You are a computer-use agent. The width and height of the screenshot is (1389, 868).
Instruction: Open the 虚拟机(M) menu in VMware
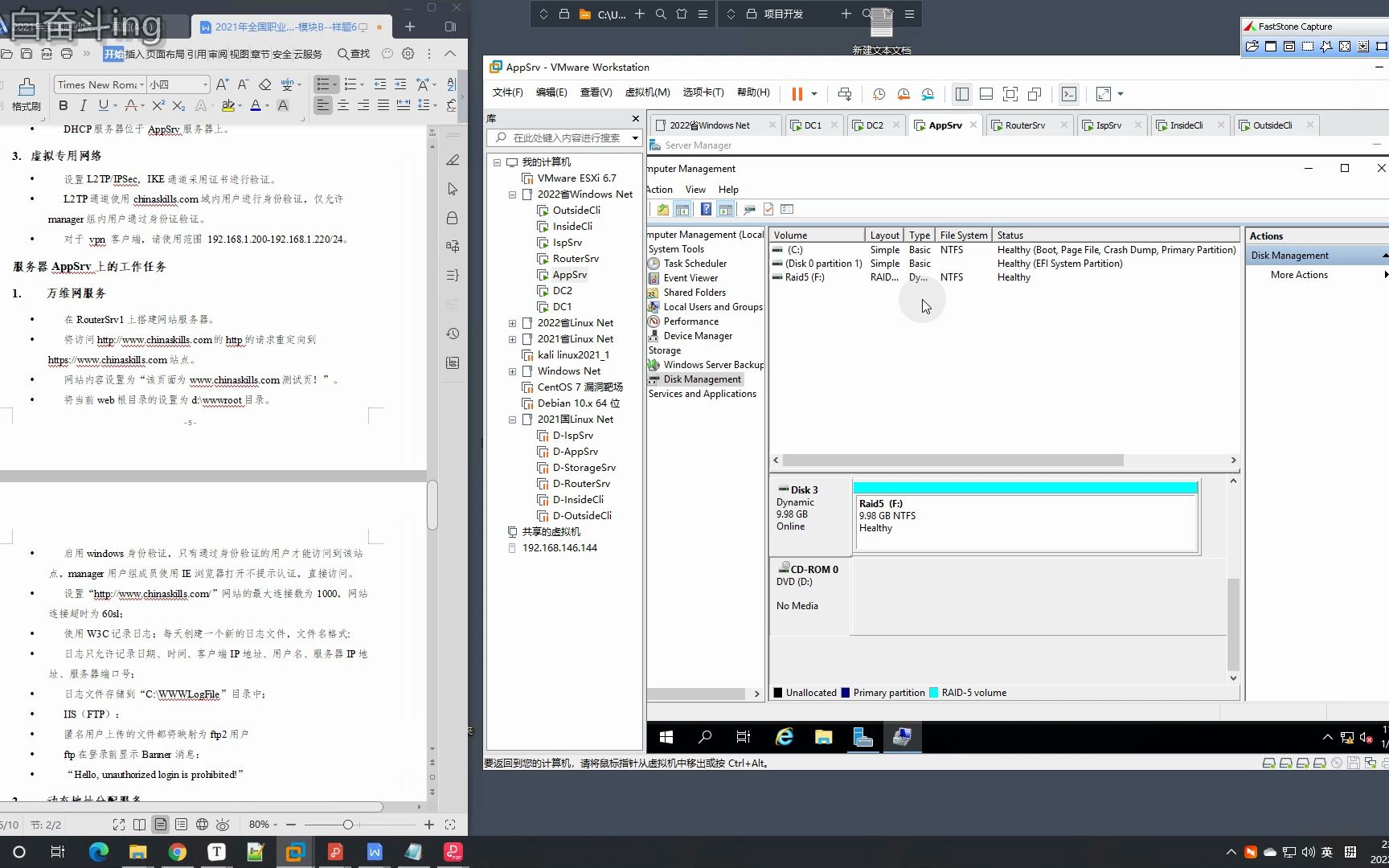648,92
